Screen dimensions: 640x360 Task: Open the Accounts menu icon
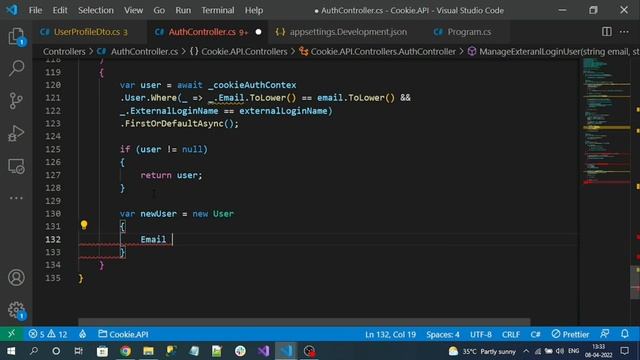16,278
